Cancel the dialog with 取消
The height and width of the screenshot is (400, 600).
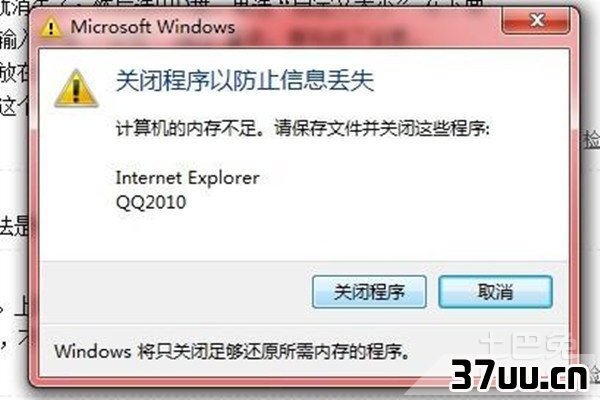tap(496, 292)
